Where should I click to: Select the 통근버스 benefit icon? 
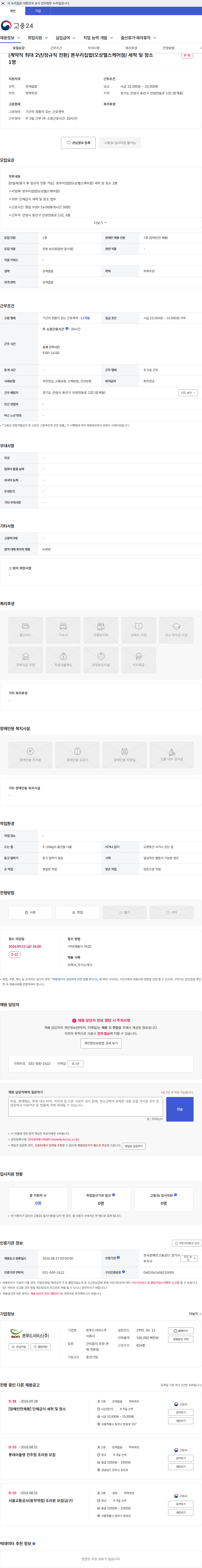[25, 630]
